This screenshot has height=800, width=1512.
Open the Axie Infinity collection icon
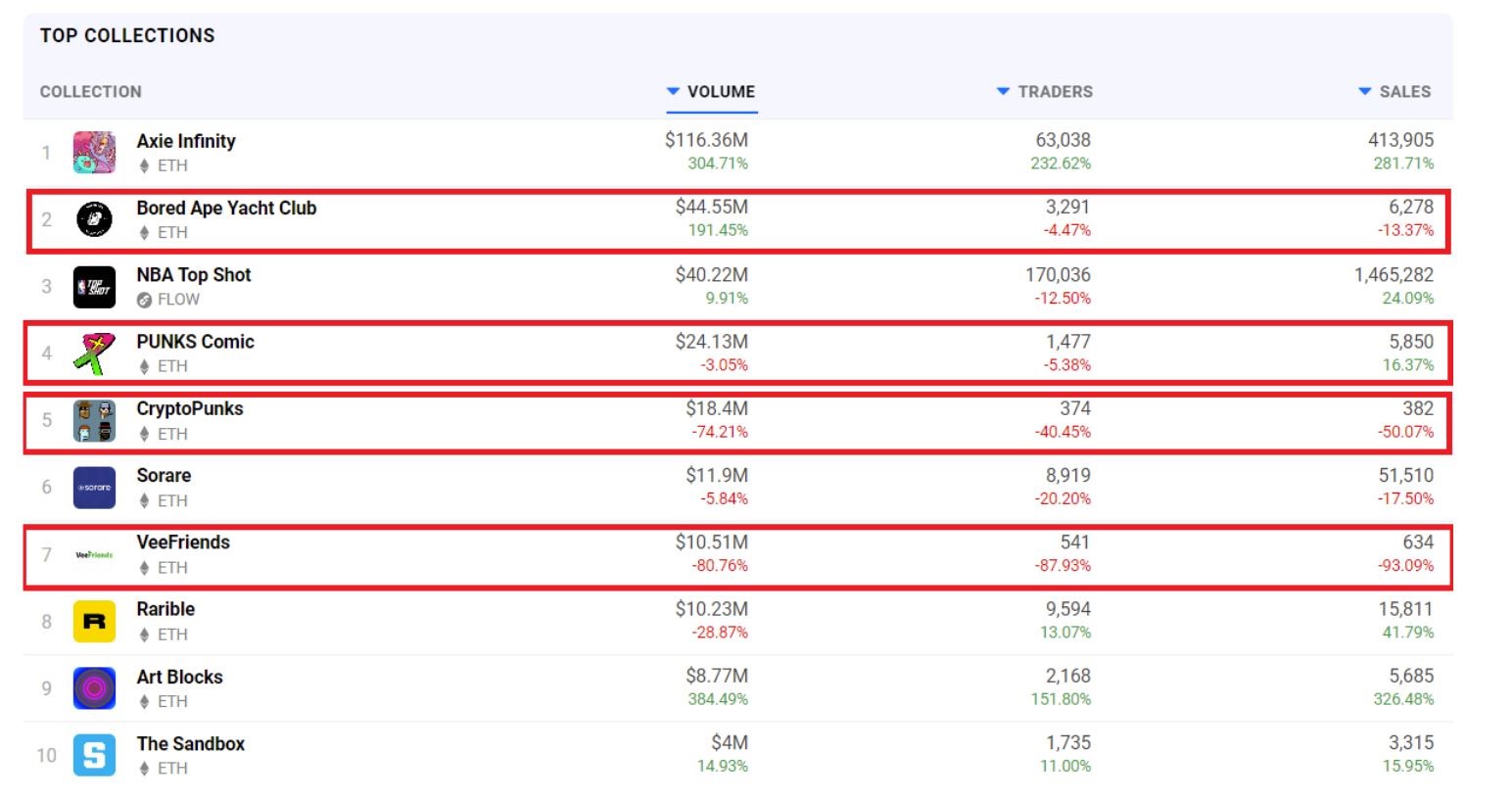pyautogui.click(x=94, y=153)
